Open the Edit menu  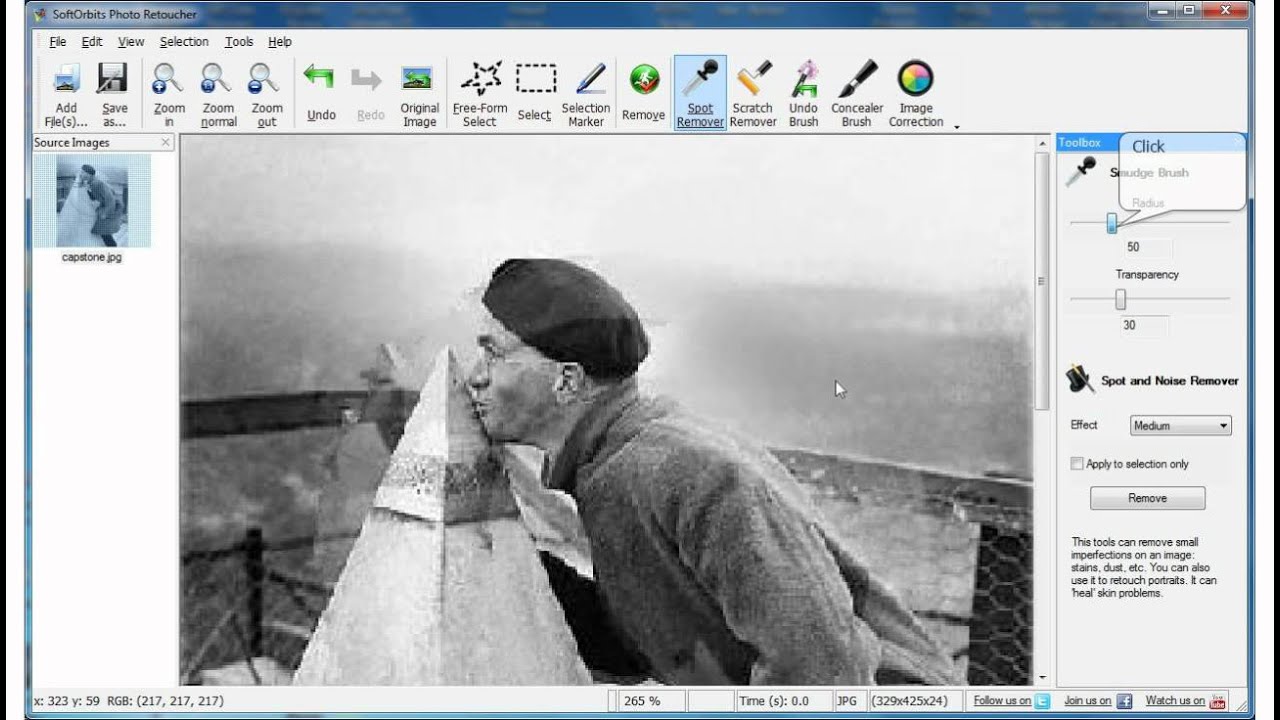(x=92, y=42)
